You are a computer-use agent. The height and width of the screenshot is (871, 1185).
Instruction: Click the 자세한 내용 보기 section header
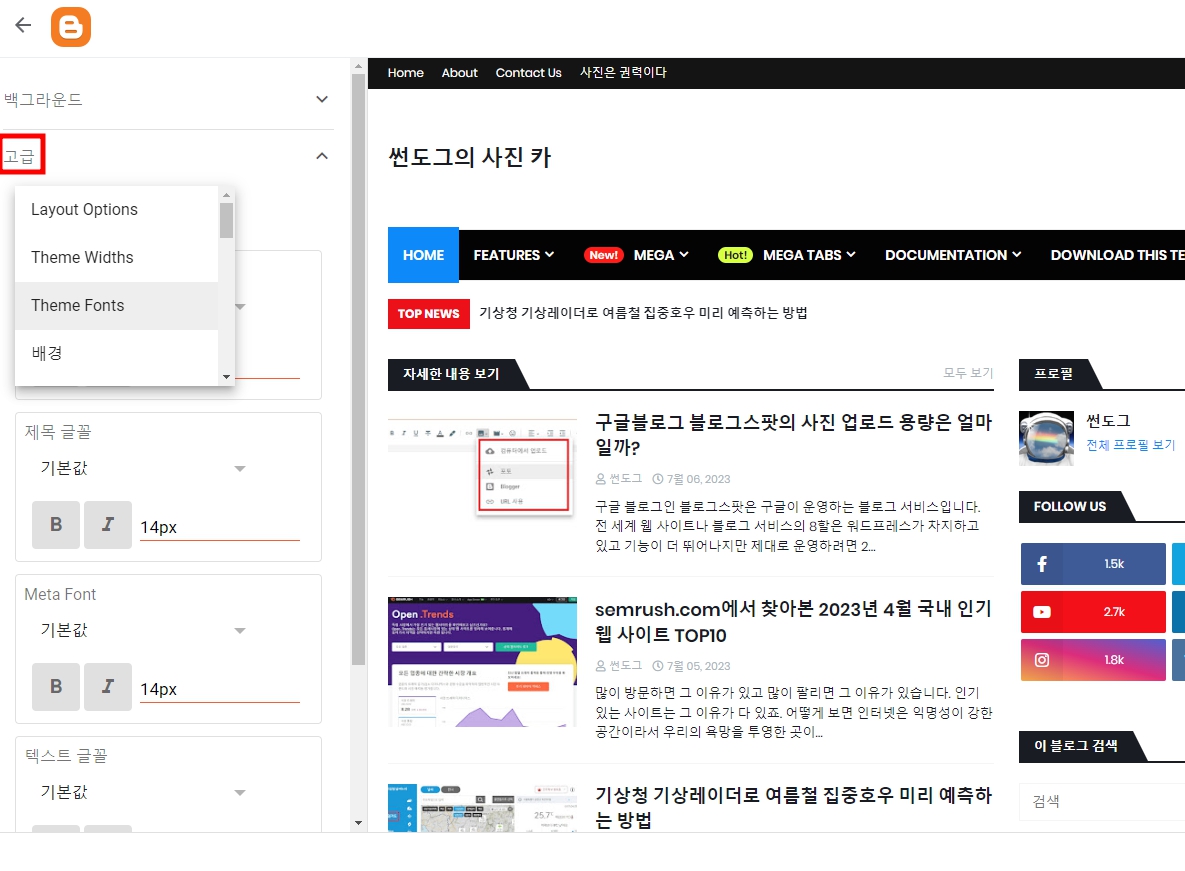451,374
